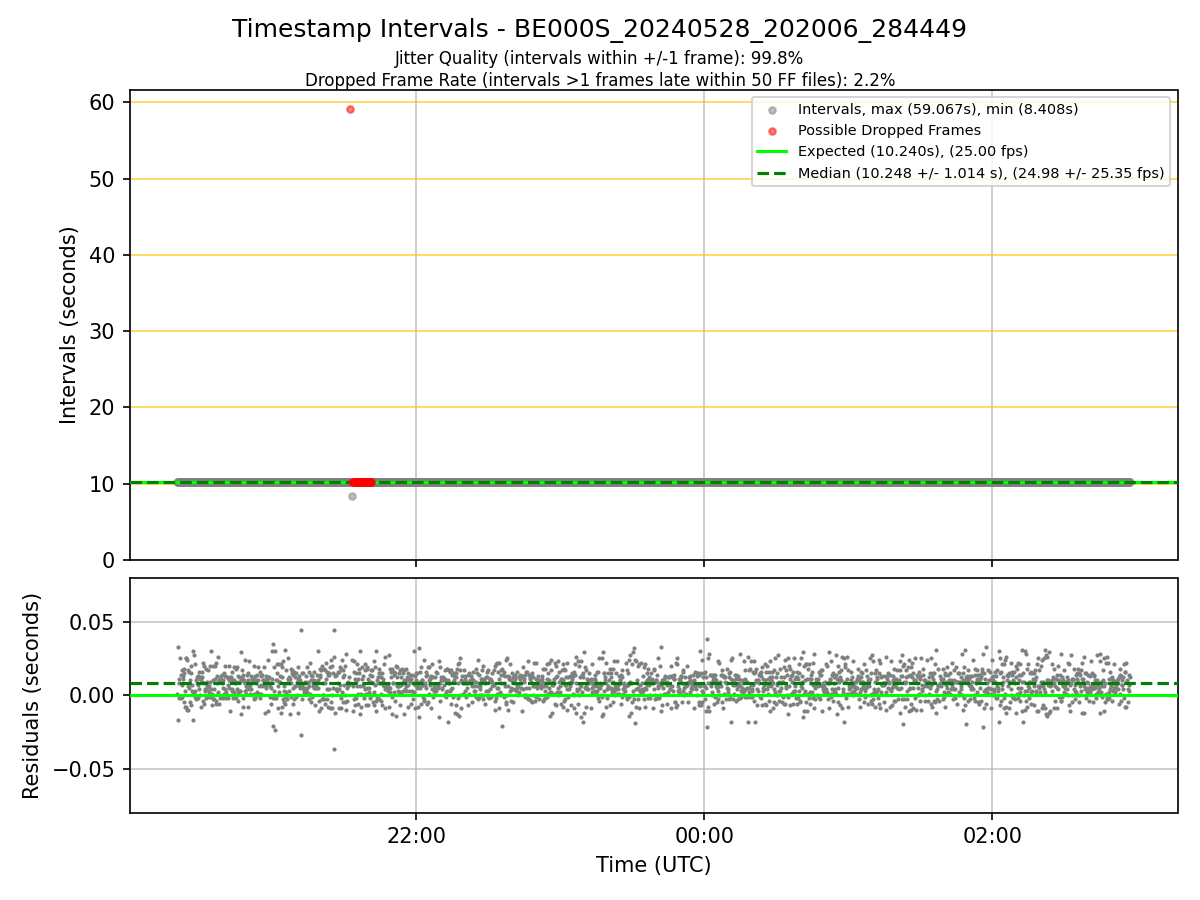Select the 'Jitter Quality' subtitle line showing 99.8%
This screenshot has height=900, width=1200.
(599, 59)
